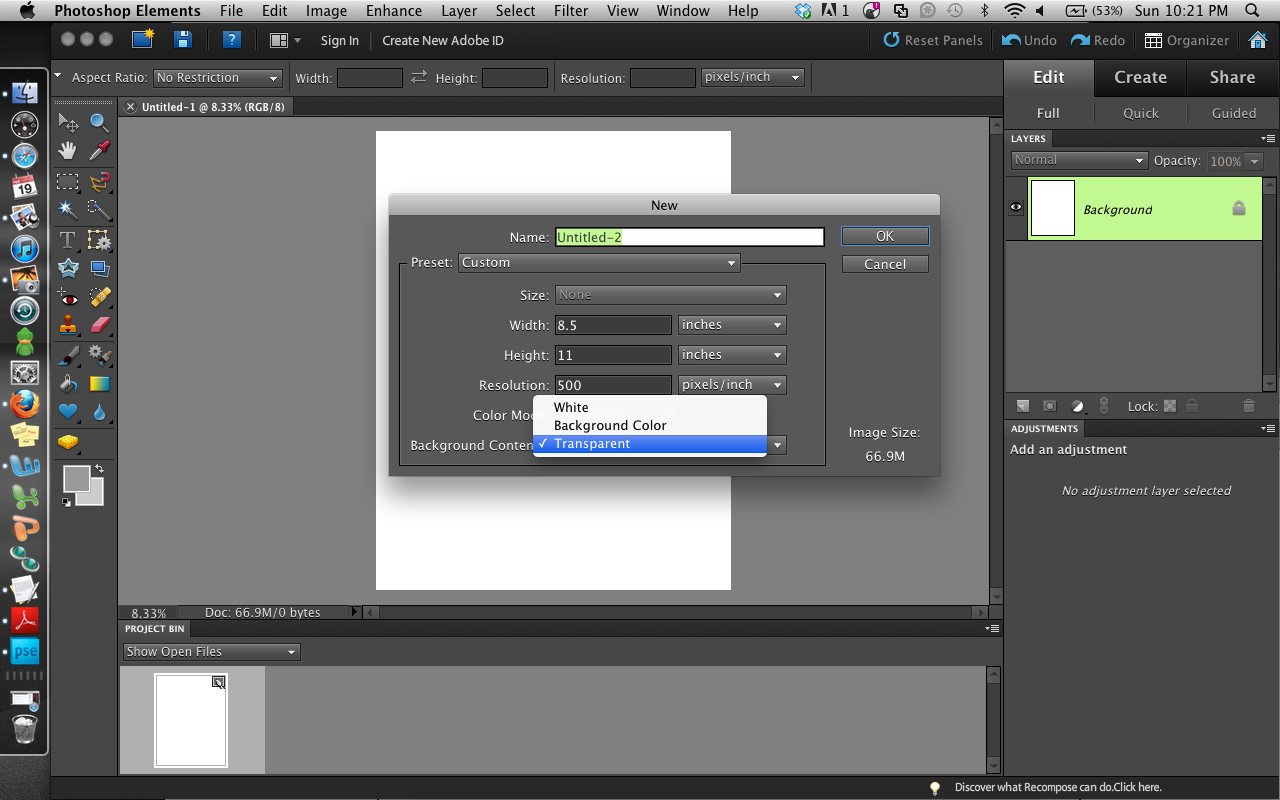1280x800 pixels.
Task: Select the Eyedropper tool
Action: [99, 152]
